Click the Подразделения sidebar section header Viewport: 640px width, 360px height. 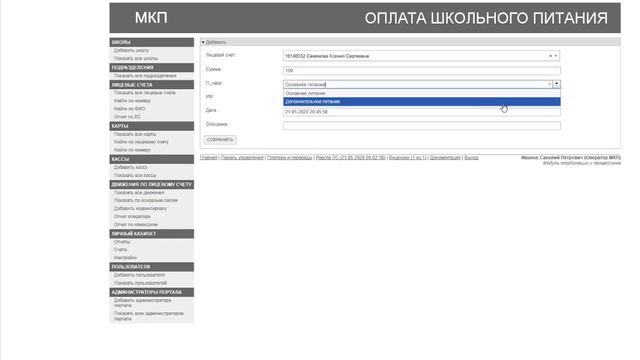(151, 67)
